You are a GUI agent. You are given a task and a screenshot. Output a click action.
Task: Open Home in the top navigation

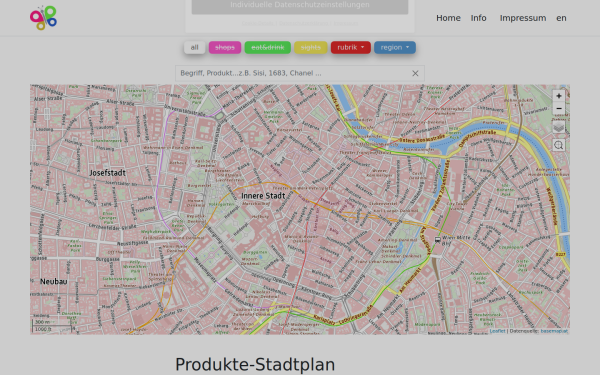[x=448, y=18]
